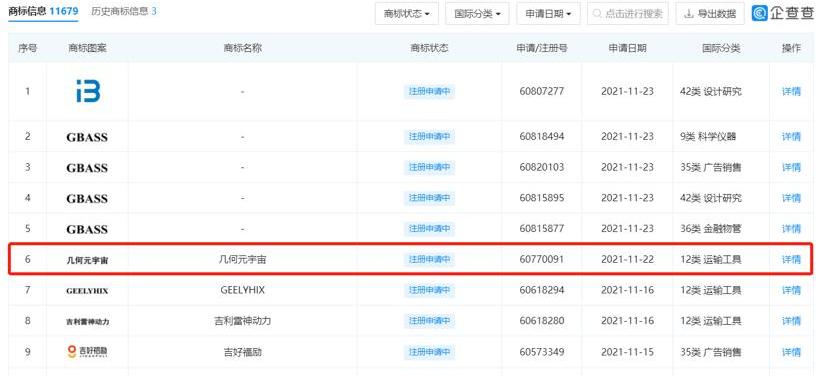This screenshot has width=820, height=376.
Task: Click the GEELYHIX trademark image
Action: pyautogui.click(x=87, y=291)
